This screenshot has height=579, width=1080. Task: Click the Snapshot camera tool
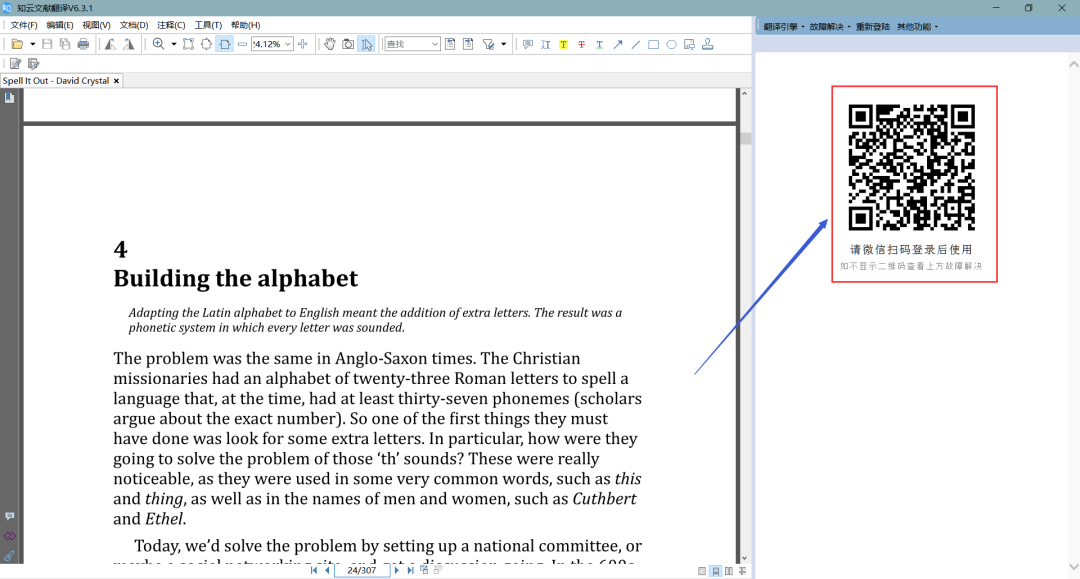pos(348,44)
